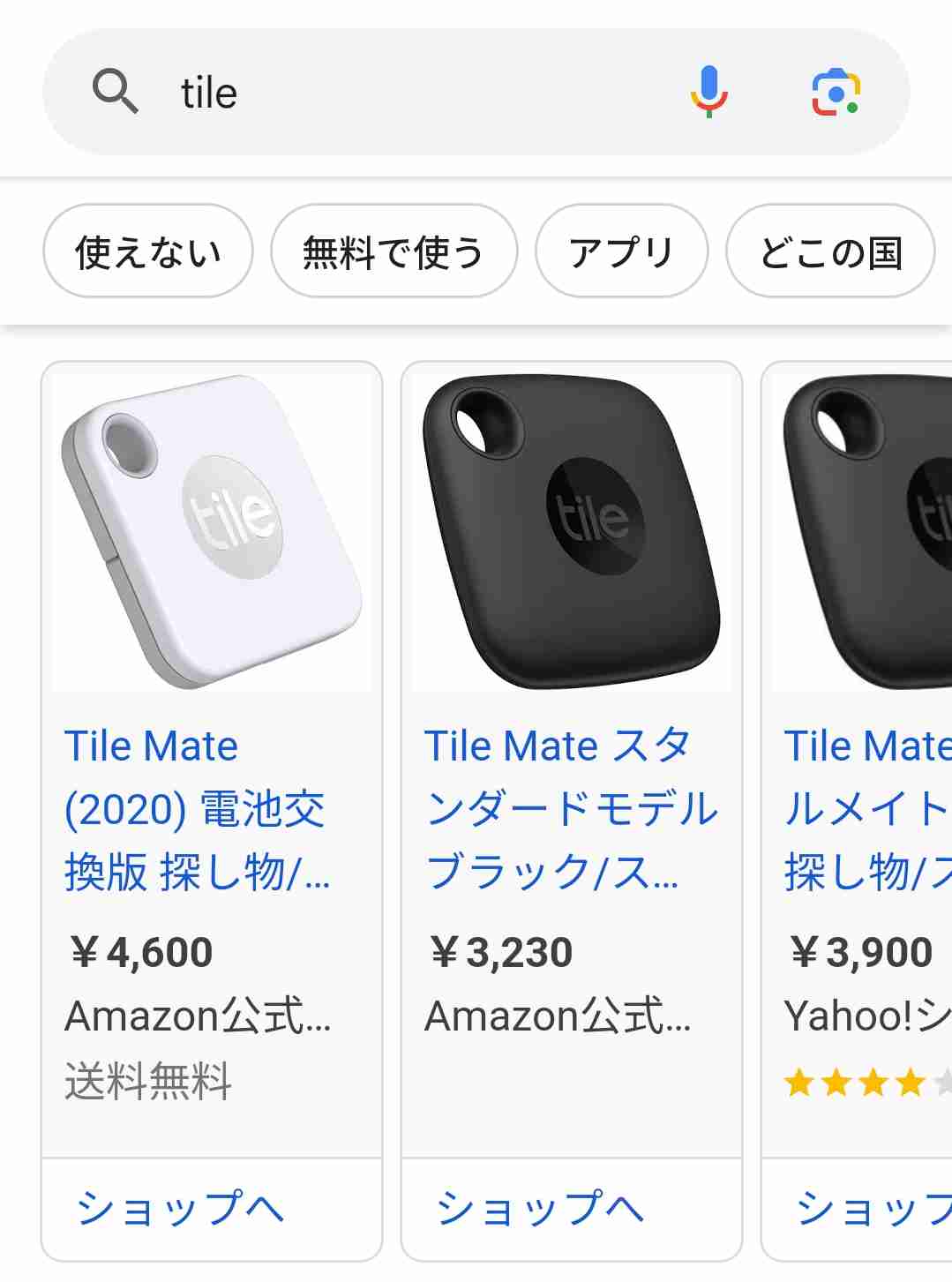952x1282 pixels.
Task: Click Amazon公式 seller under ¥4,600 item
Action: (198, 1016)
